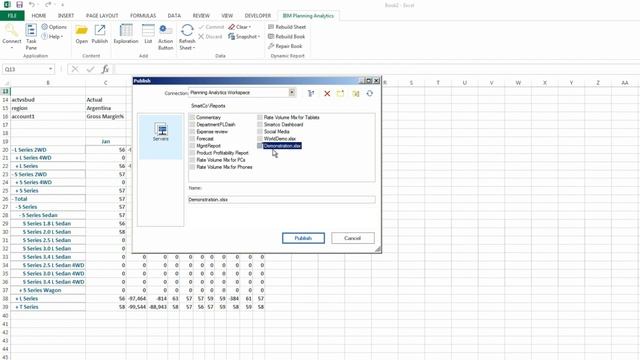
Task: Click the Social Media item checkbox
Action: click(260, 132)
